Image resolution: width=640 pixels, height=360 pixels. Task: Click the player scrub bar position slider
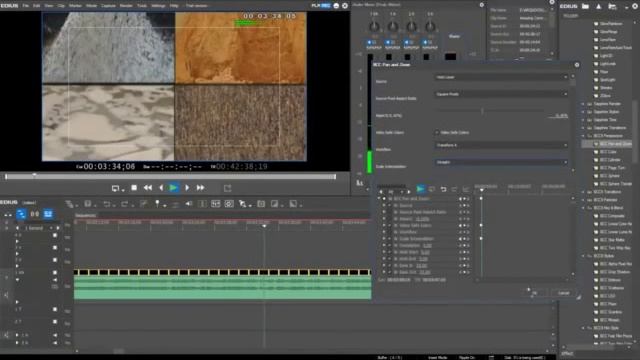click(x=35, y=176)
